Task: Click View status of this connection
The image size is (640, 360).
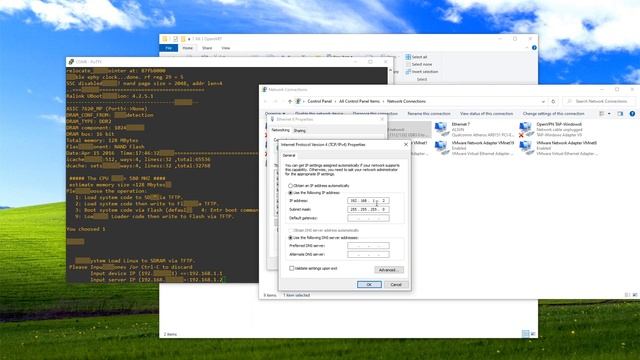Action: coord(486,113)
